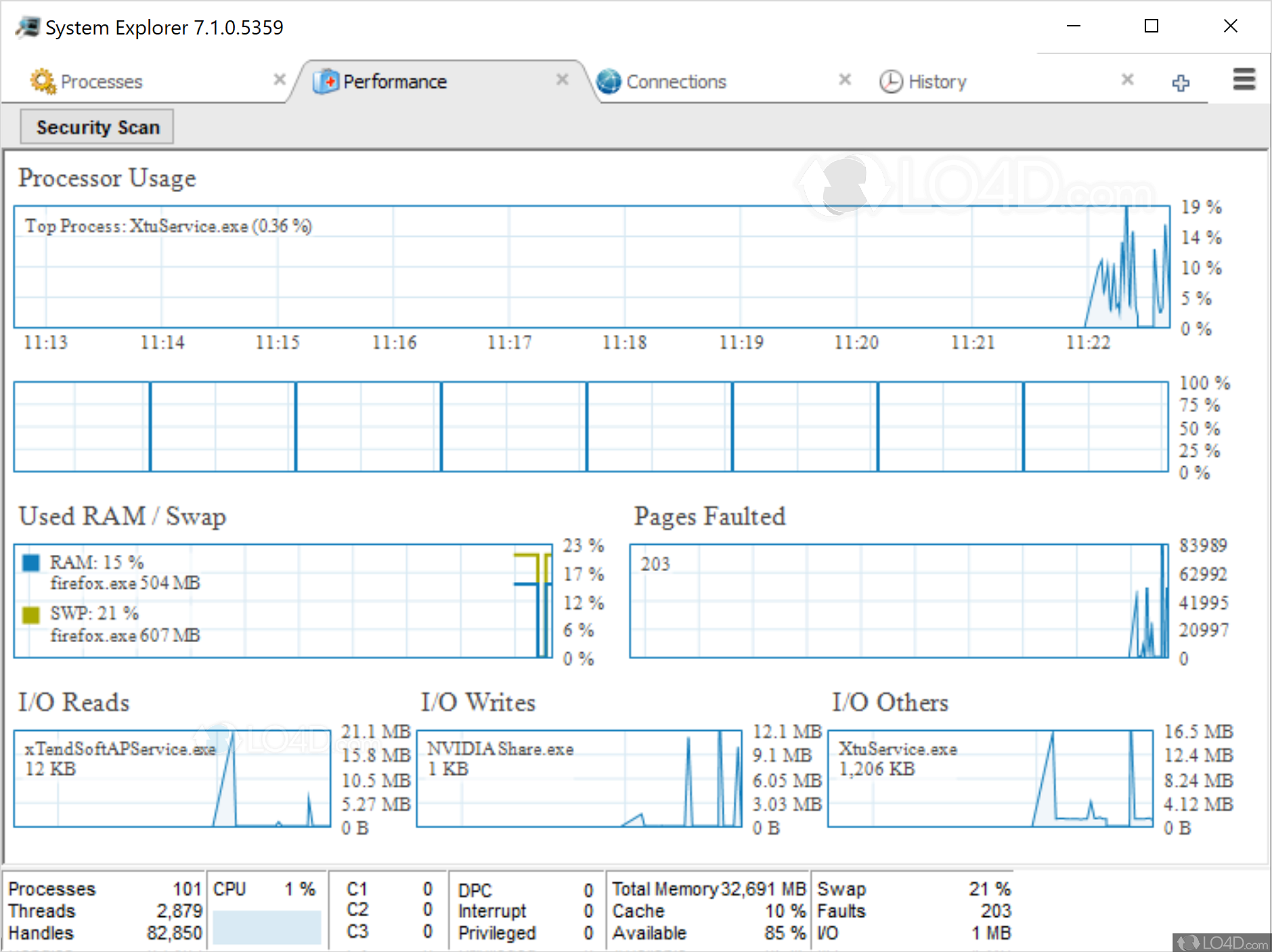Click '1,206 KB' value in I/O Others

(877, 769)
